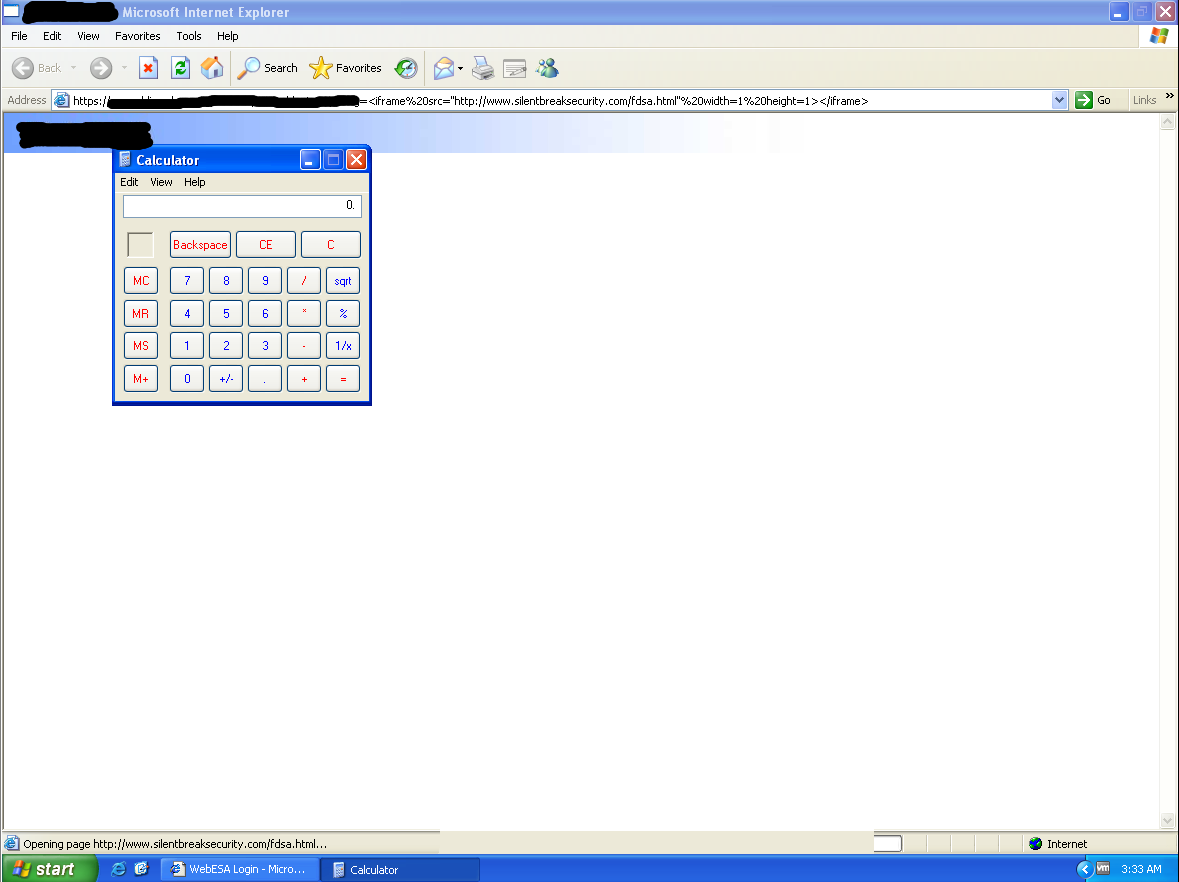Click the MR memory recall button
Screen dimensions: 1179x882
(x=141, y=314)
